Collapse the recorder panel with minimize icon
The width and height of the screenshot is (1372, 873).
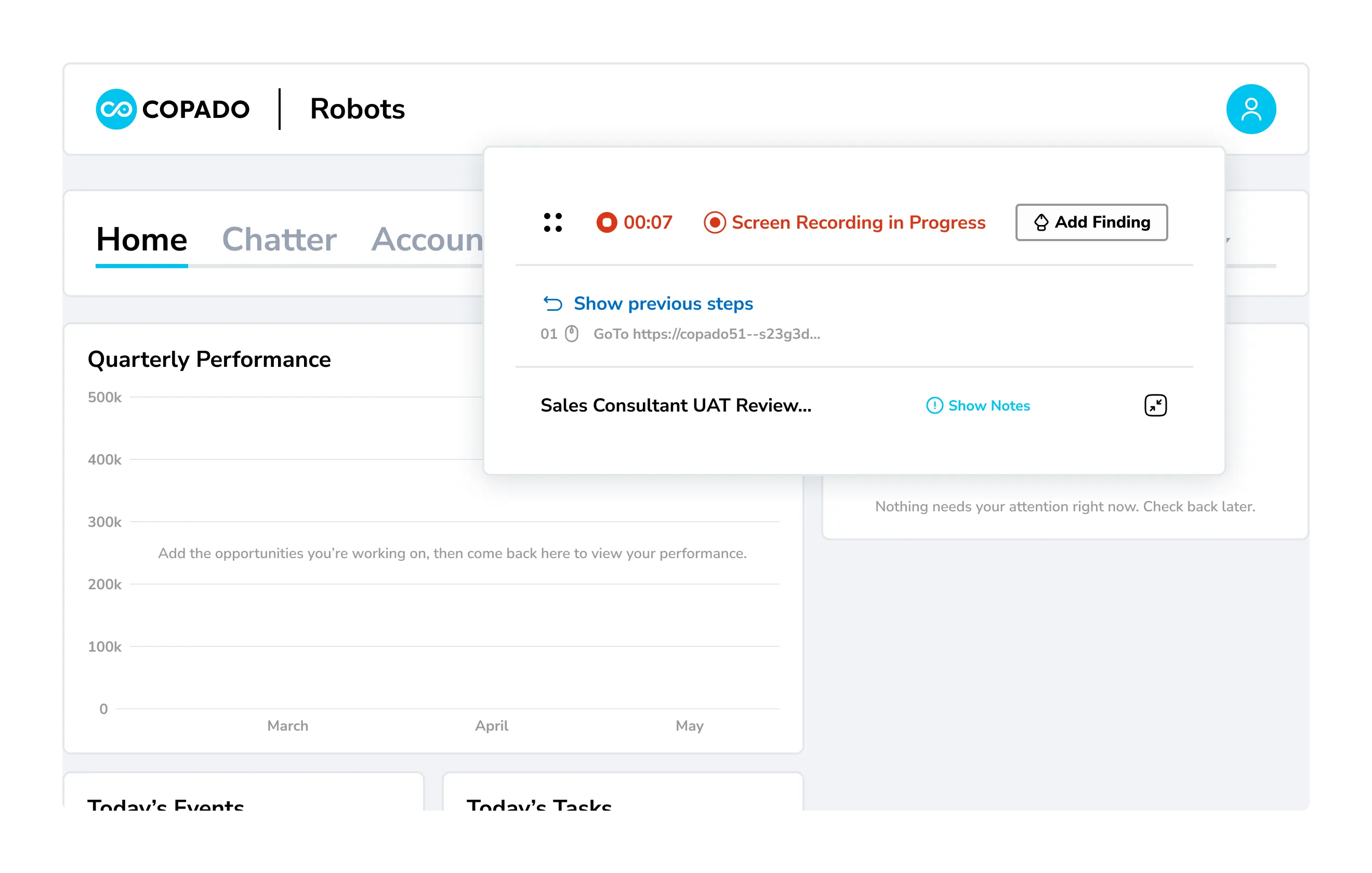[x=1155, y=405]
